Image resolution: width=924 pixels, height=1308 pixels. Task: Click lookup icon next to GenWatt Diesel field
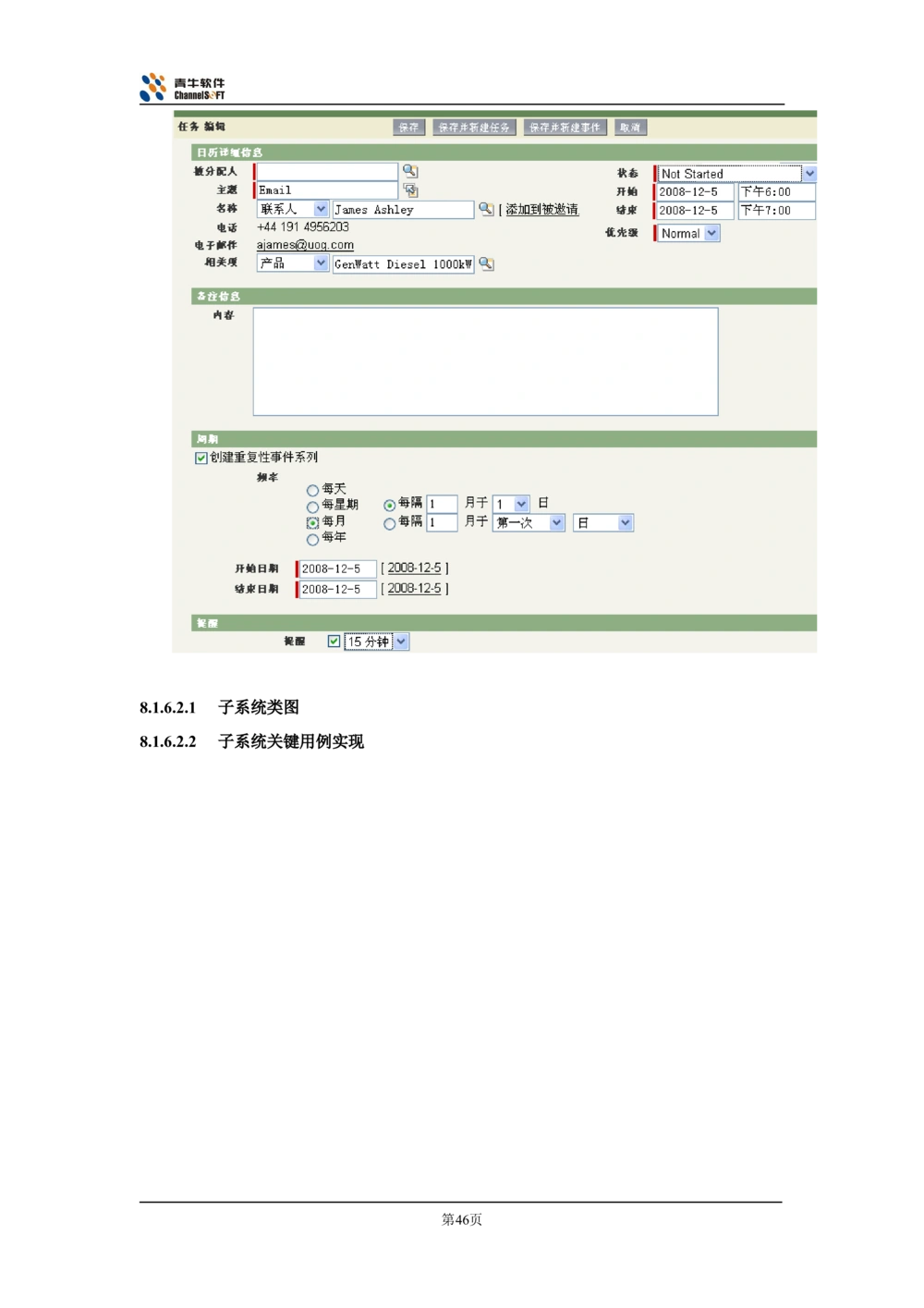pos(486,264)
